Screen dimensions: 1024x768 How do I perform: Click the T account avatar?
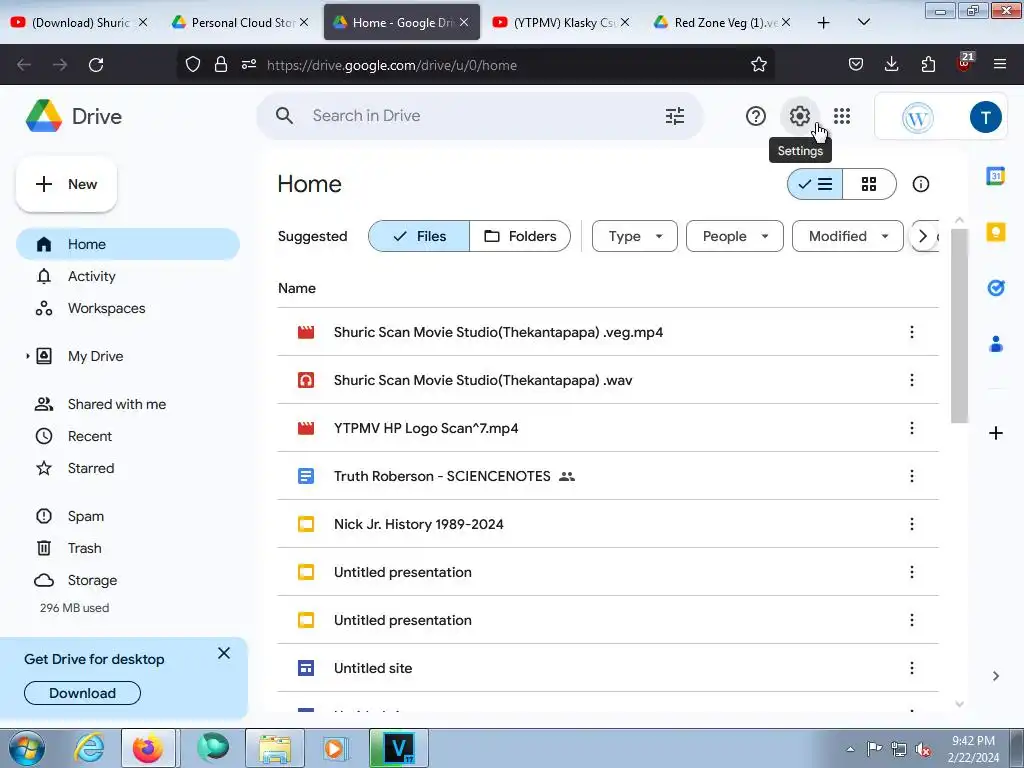[985, 117]
